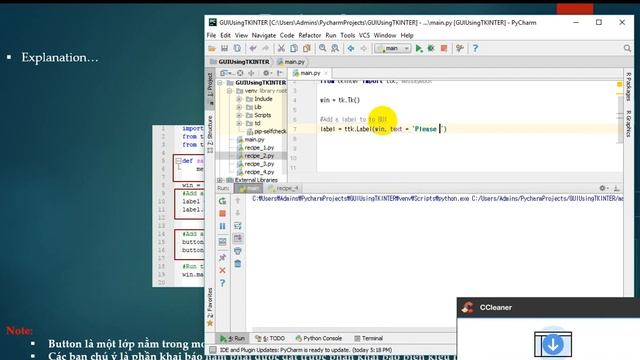The image size is (640, 360).
Task: Hide the Project tool panel
Action: (280, 73)
